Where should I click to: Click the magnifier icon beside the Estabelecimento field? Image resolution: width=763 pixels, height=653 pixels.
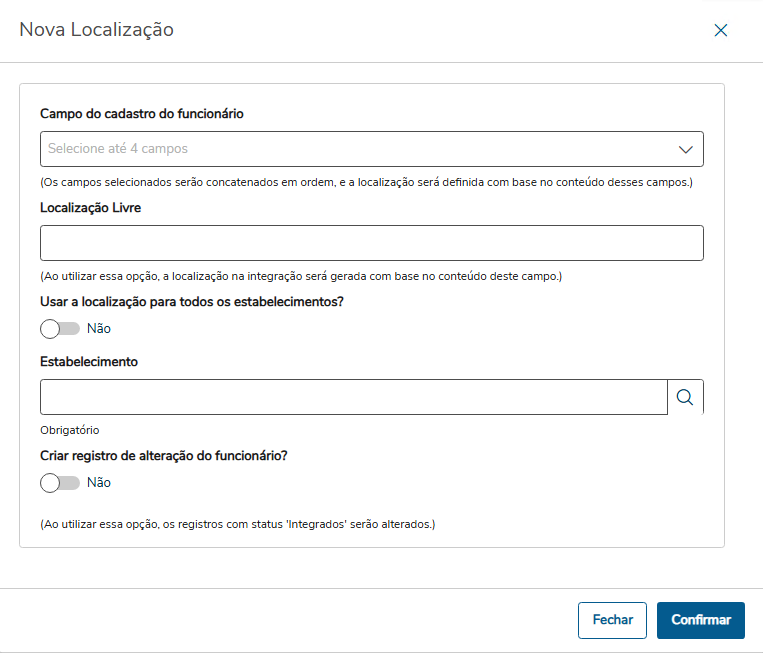coord(685,397)
